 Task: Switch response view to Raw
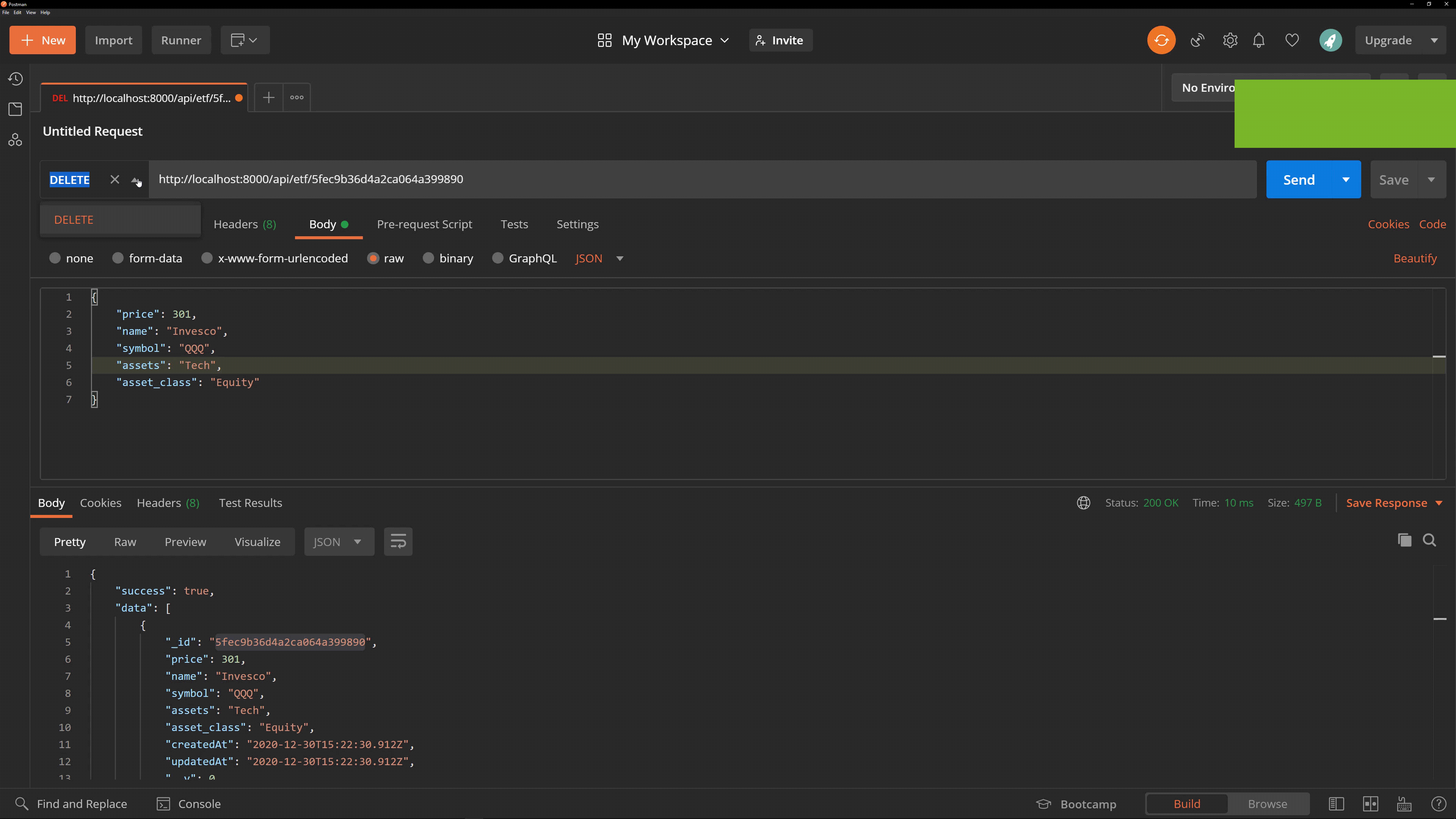(x=125, y=541)
